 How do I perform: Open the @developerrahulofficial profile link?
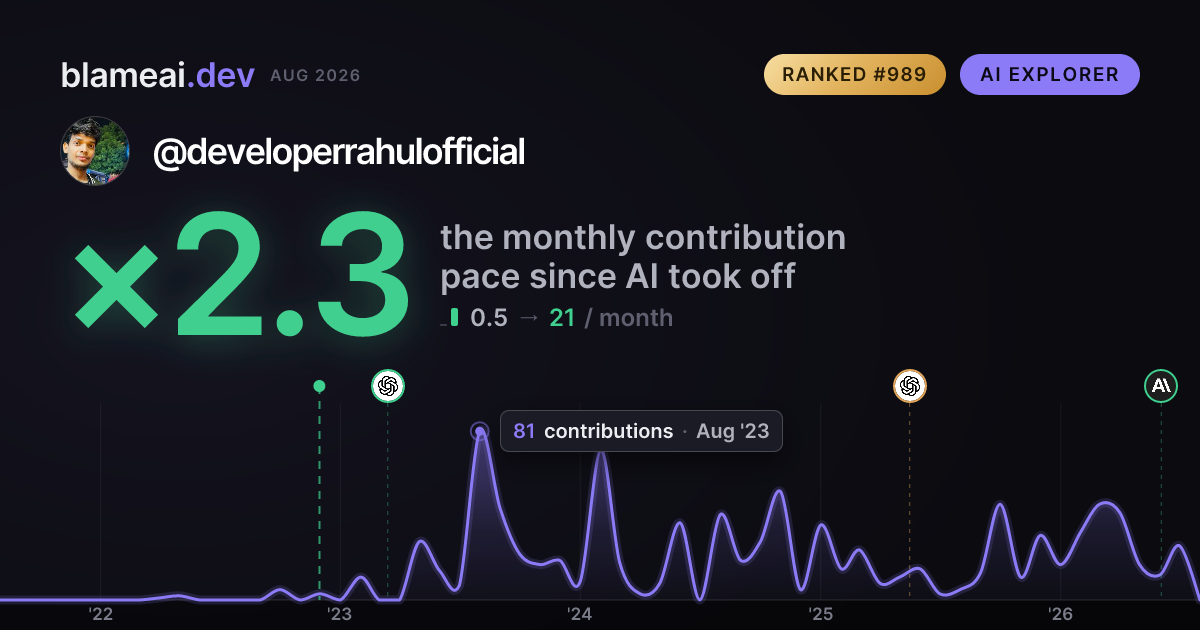339,153
